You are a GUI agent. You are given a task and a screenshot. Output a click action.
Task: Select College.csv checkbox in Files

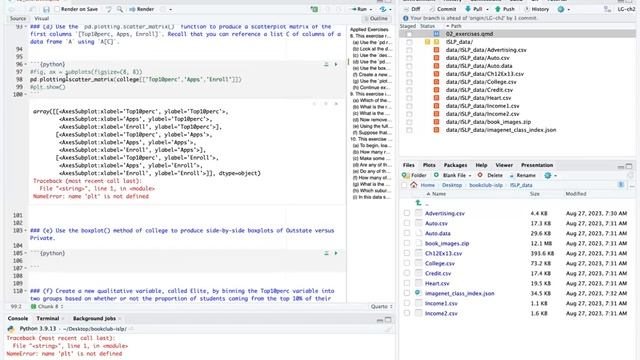407,263
